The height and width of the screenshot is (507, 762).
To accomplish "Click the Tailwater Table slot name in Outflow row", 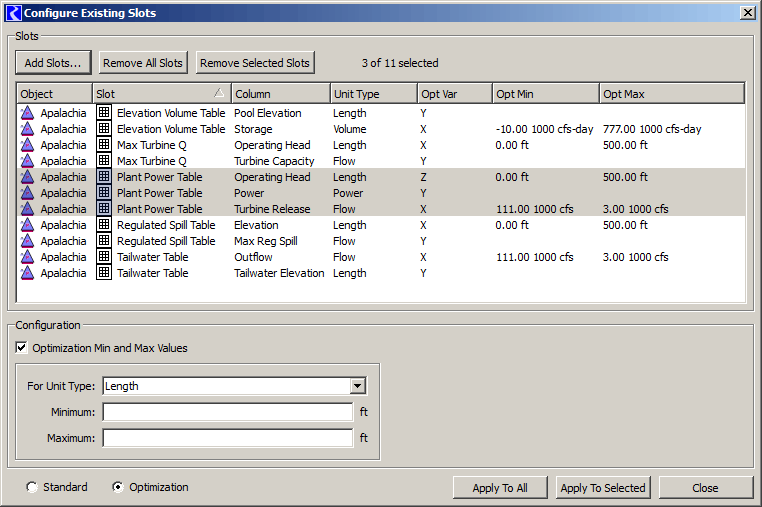I will 153,257.
